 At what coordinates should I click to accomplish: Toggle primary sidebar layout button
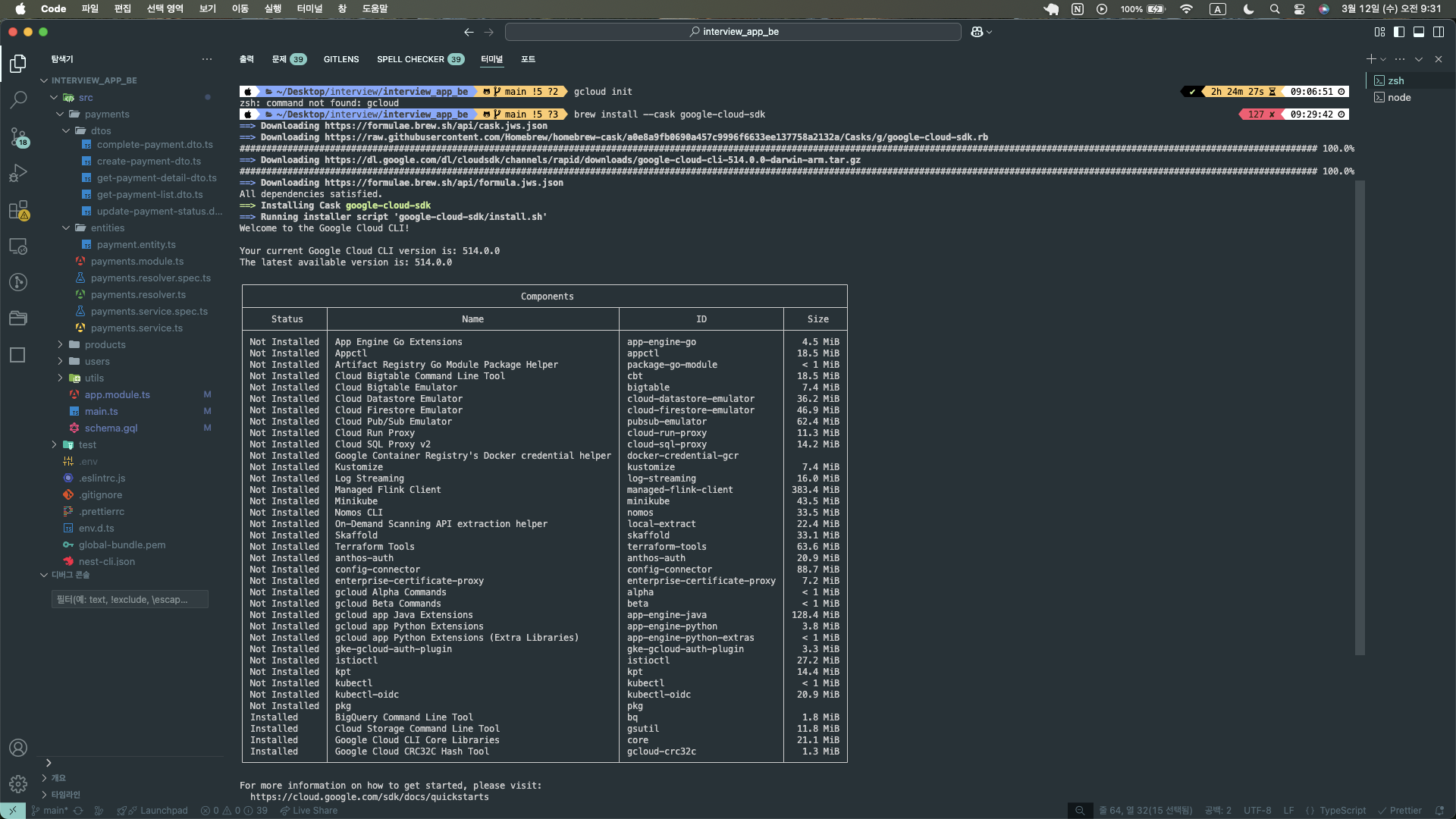[1399, 32]
